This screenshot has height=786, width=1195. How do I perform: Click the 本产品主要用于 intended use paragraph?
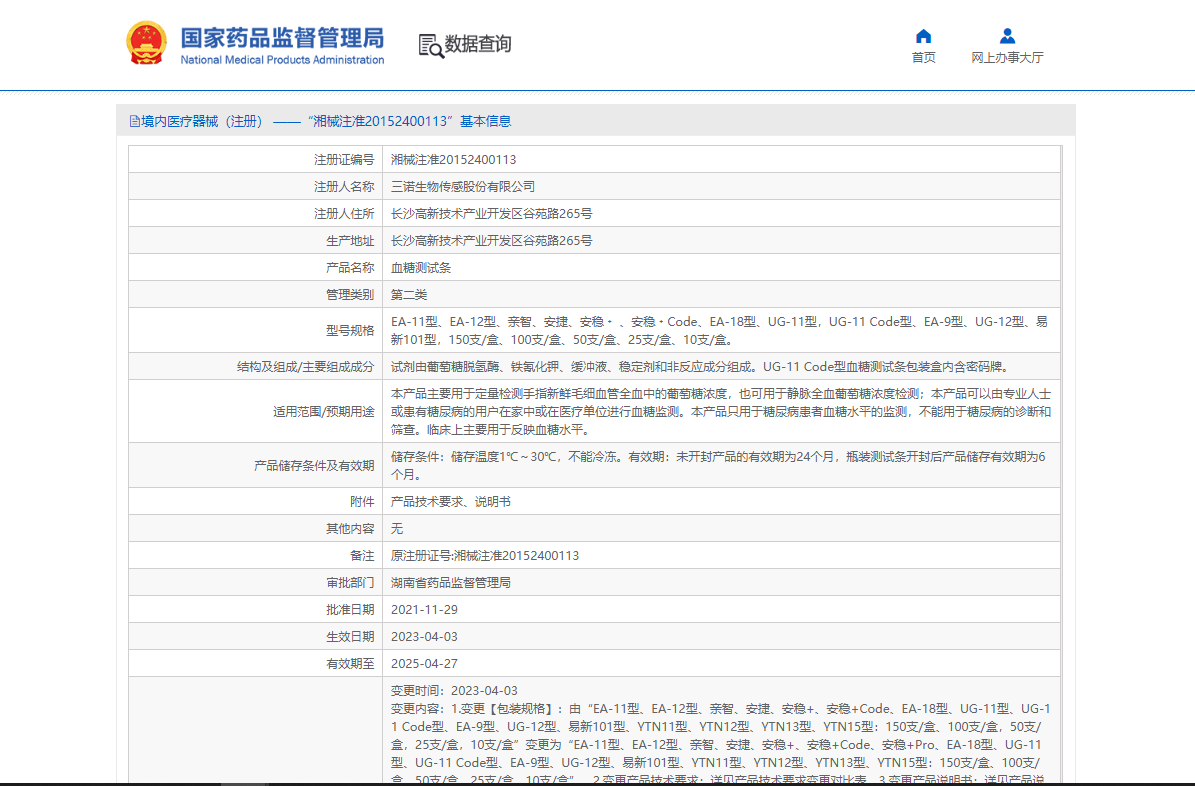tap(721, 412)
